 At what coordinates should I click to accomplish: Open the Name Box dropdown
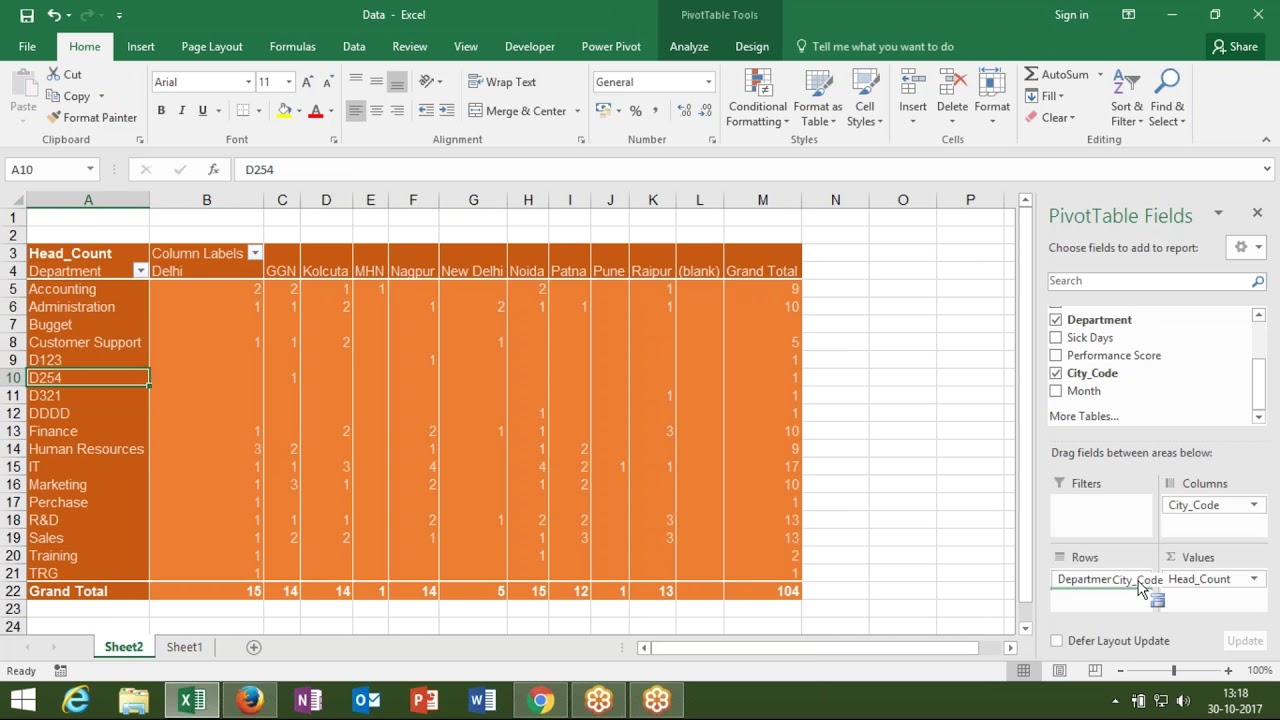click(90, 170)
